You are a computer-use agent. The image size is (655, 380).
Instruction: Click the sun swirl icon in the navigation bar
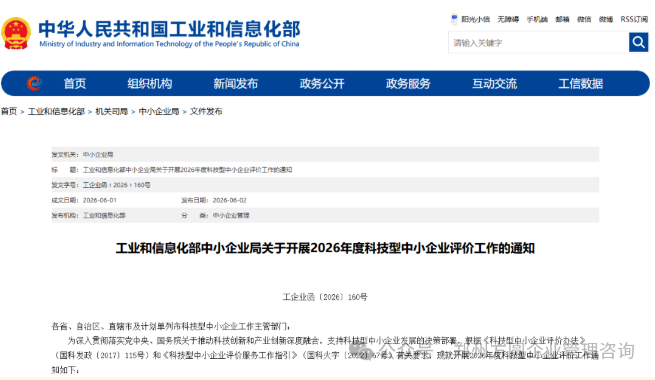[34, 84]
